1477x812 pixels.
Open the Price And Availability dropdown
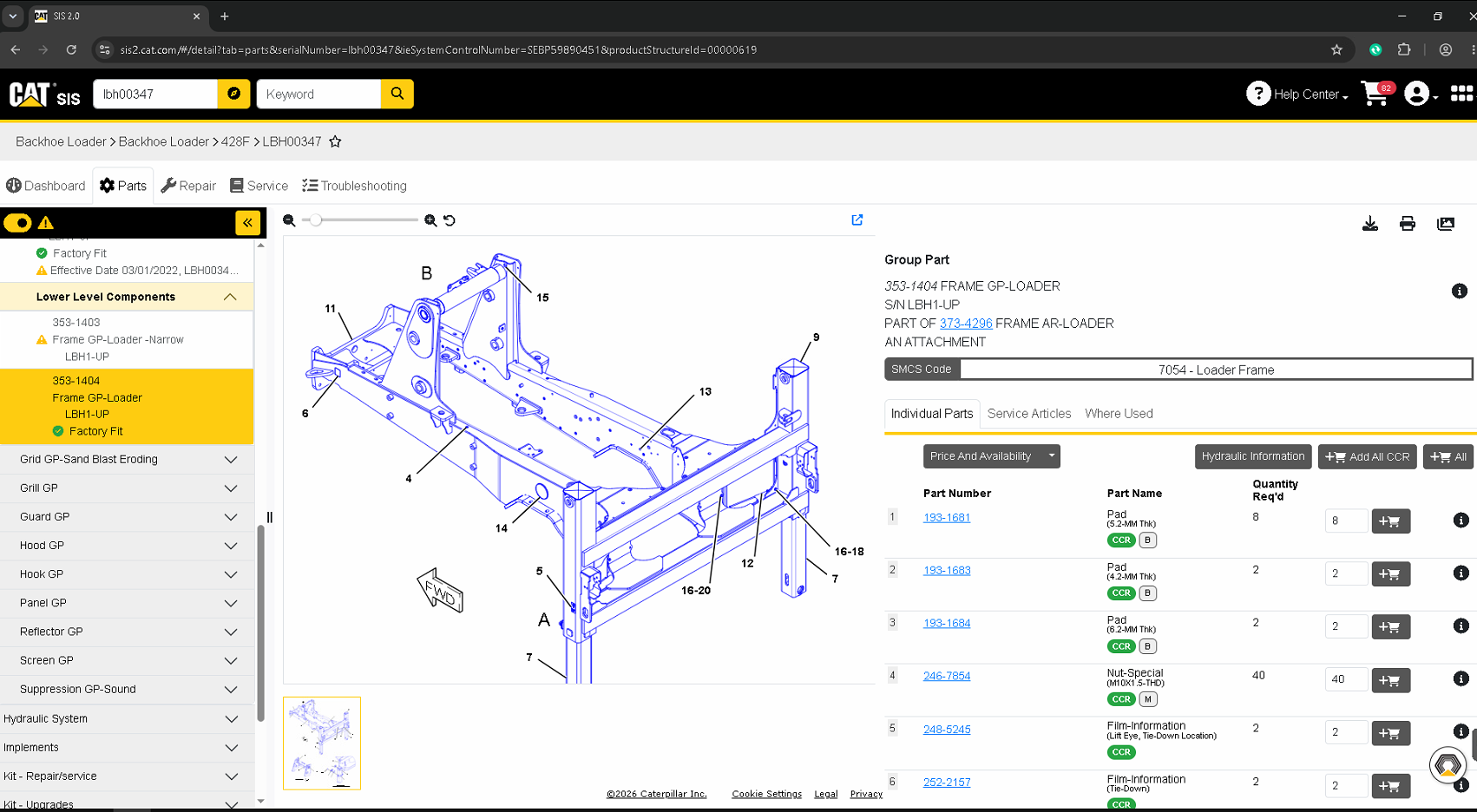coord(992,456)
